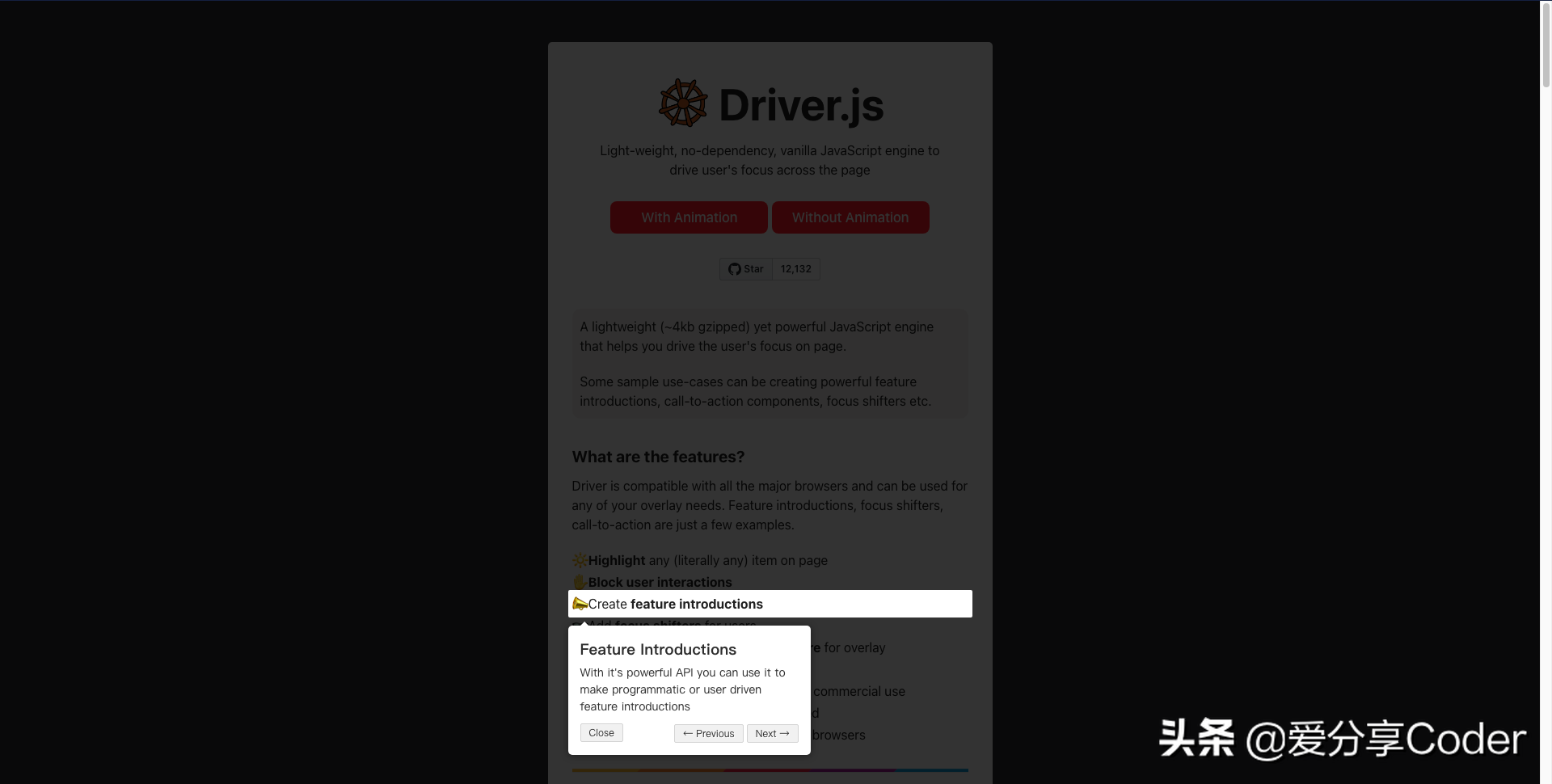Advance with the Next button
Viewport: 1552px width, 784px height.
[x=772, y=733]
